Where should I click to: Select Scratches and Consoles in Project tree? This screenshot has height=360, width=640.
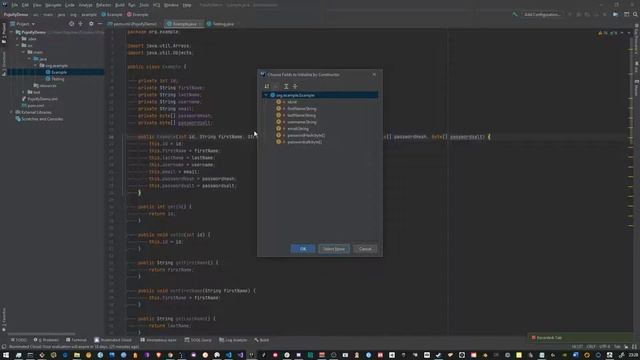point(39,119)
